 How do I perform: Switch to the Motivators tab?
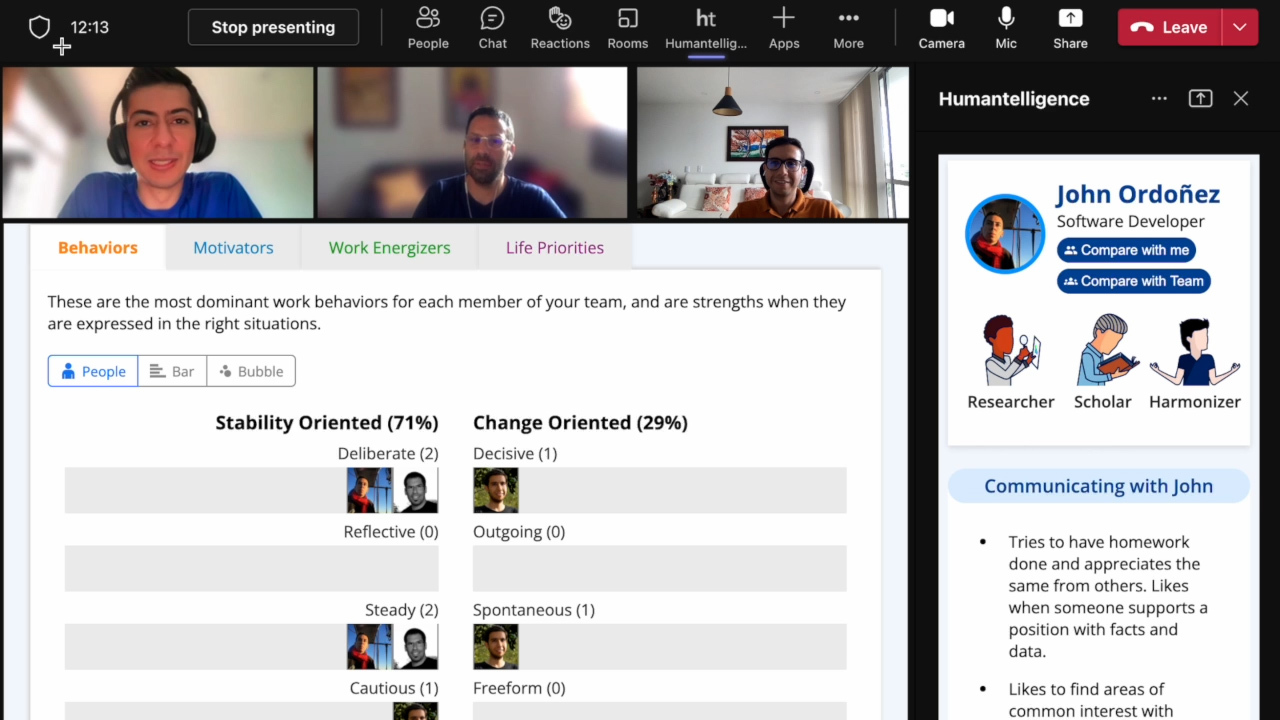click(x=233, y=247)
